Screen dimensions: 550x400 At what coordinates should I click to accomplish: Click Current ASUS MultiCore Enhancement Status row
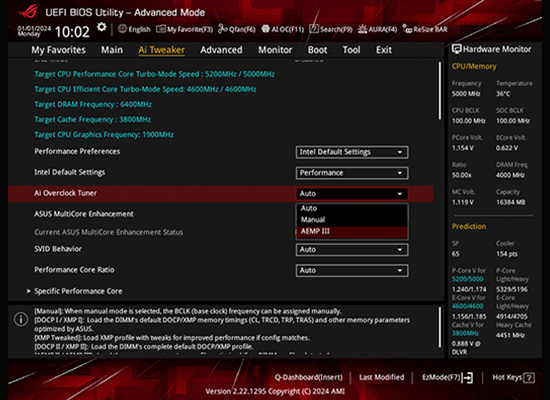coord(108,232)
